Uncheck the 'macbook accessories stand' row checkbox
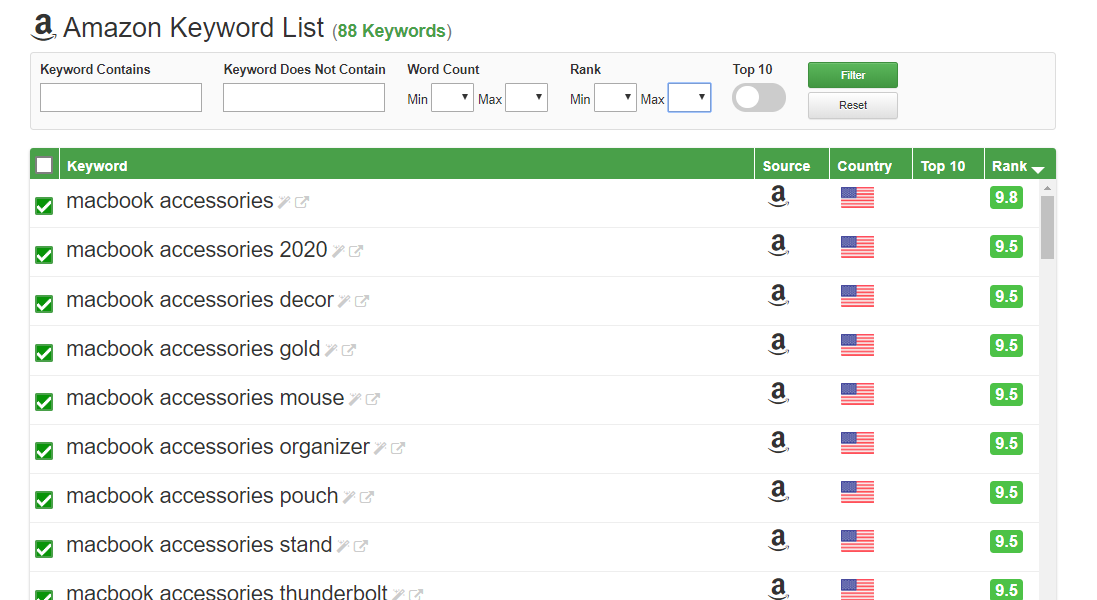Viewport: 1097px width, 600px height. (x=44, y=549)
